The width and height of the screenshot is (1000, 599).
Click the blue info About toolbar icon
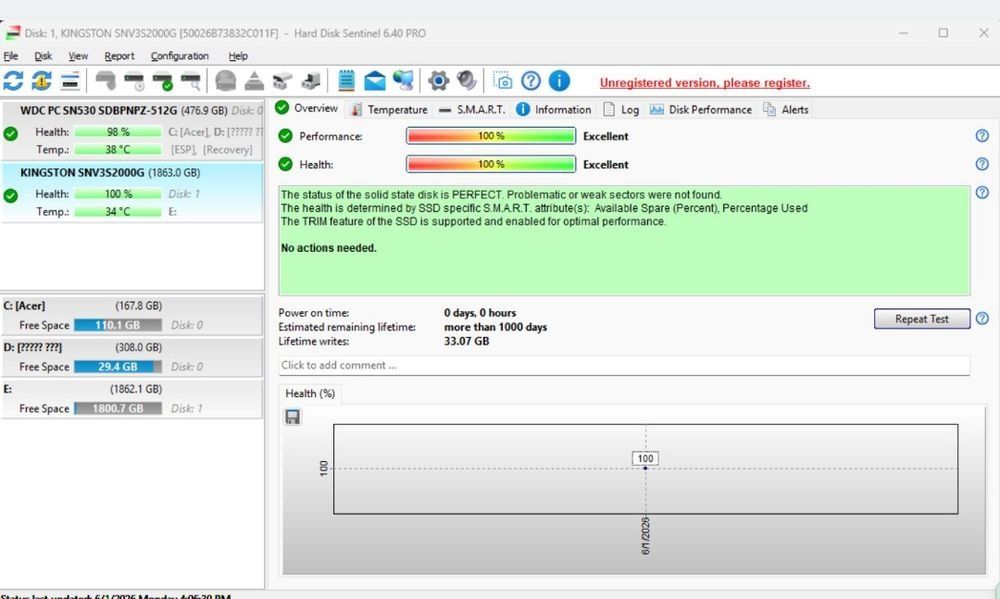click(559, 81)
